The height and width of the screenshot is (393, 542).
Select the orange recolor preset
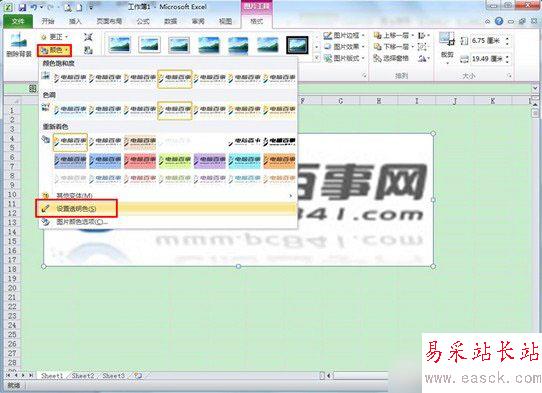(279, 161)
